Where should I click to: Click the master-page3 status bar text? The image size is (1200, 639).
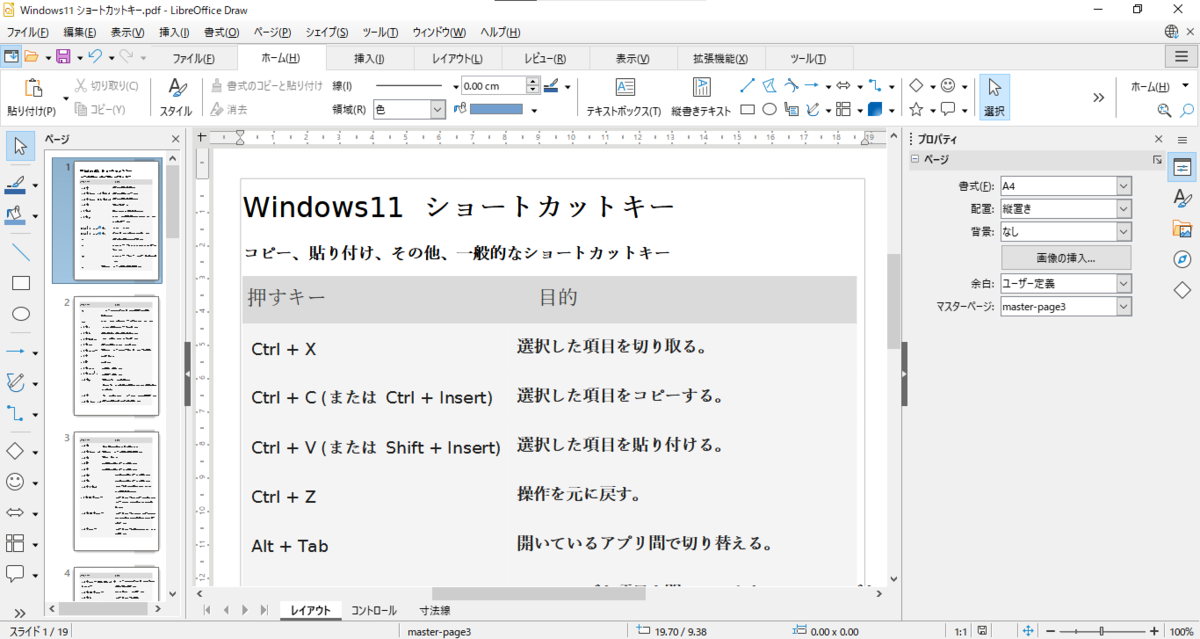pos(439,631)
